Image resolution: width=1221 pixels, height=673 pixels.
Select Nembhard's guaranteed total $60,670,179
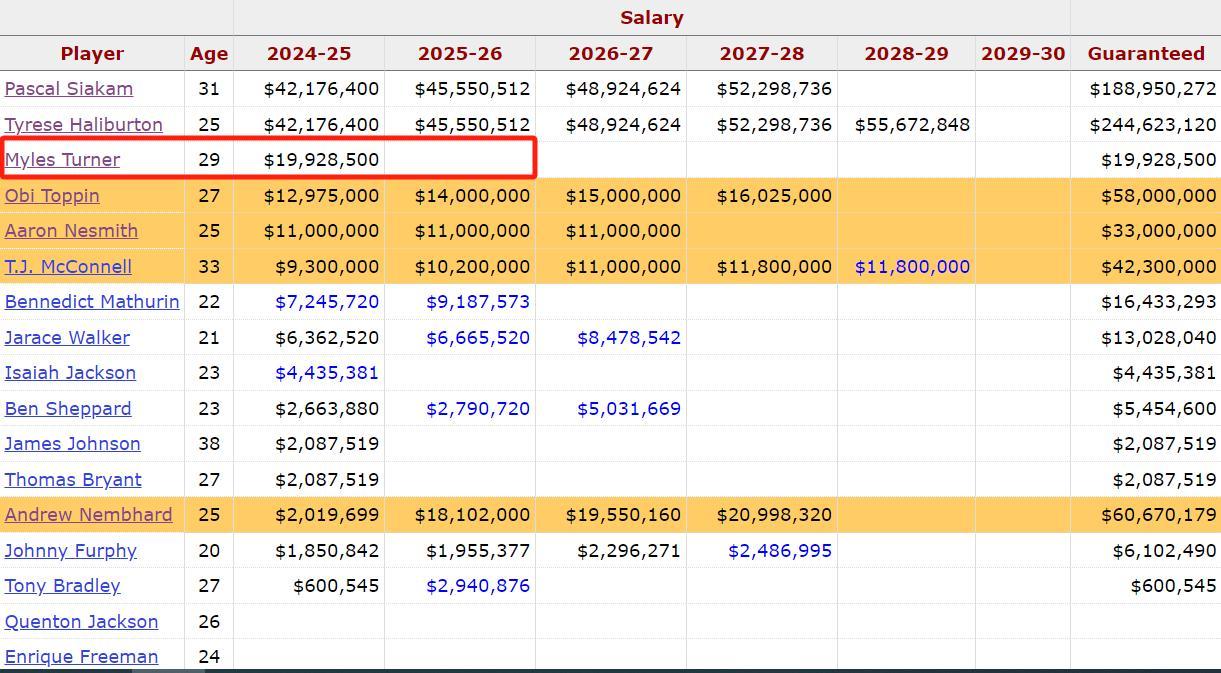(1159, 515)
